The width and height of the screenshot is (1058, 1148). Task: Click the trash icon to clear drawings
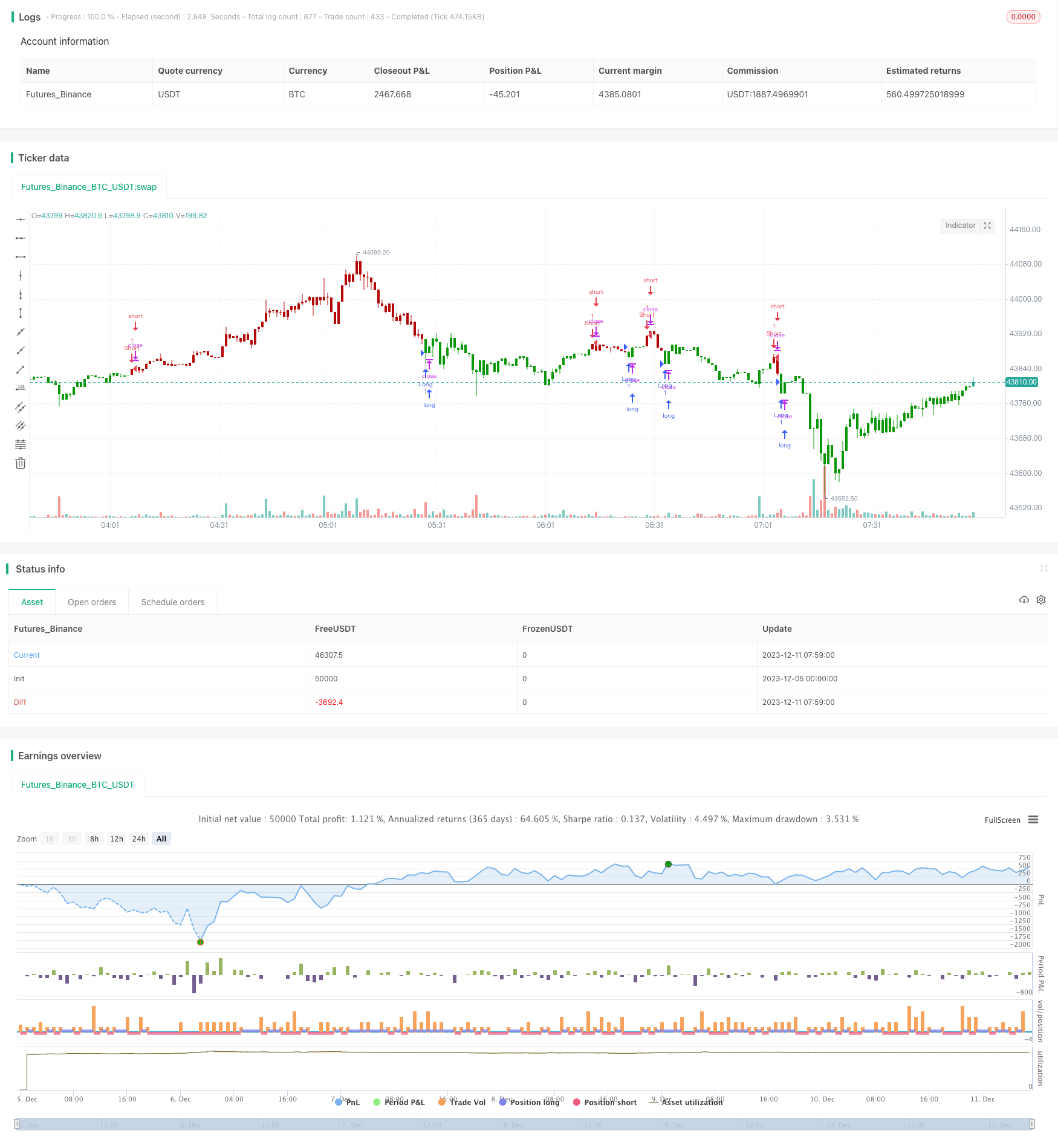click(21, 463)
